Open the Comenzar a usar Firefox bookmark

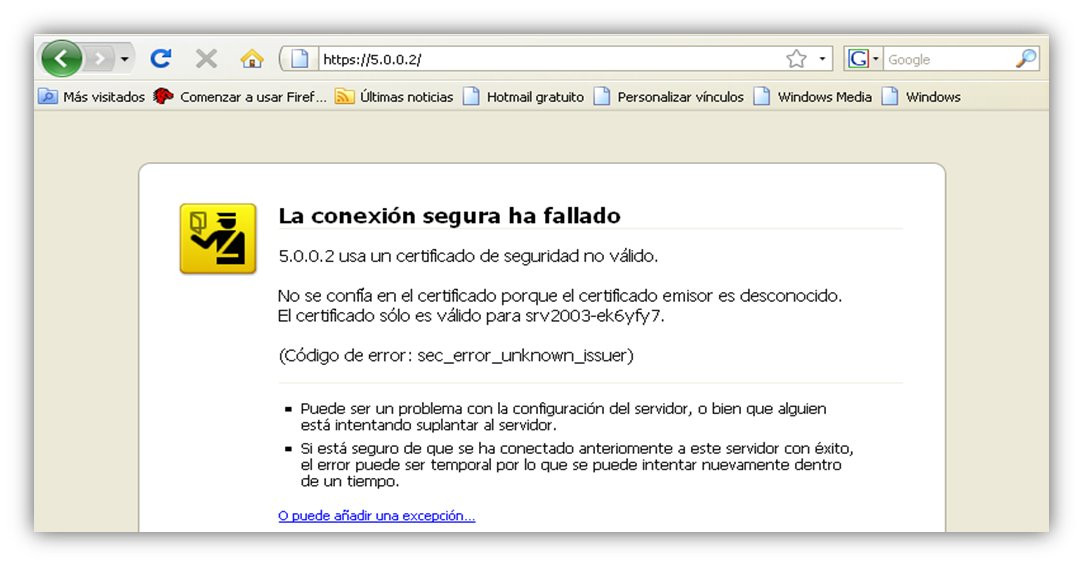(x=240, y=97)
